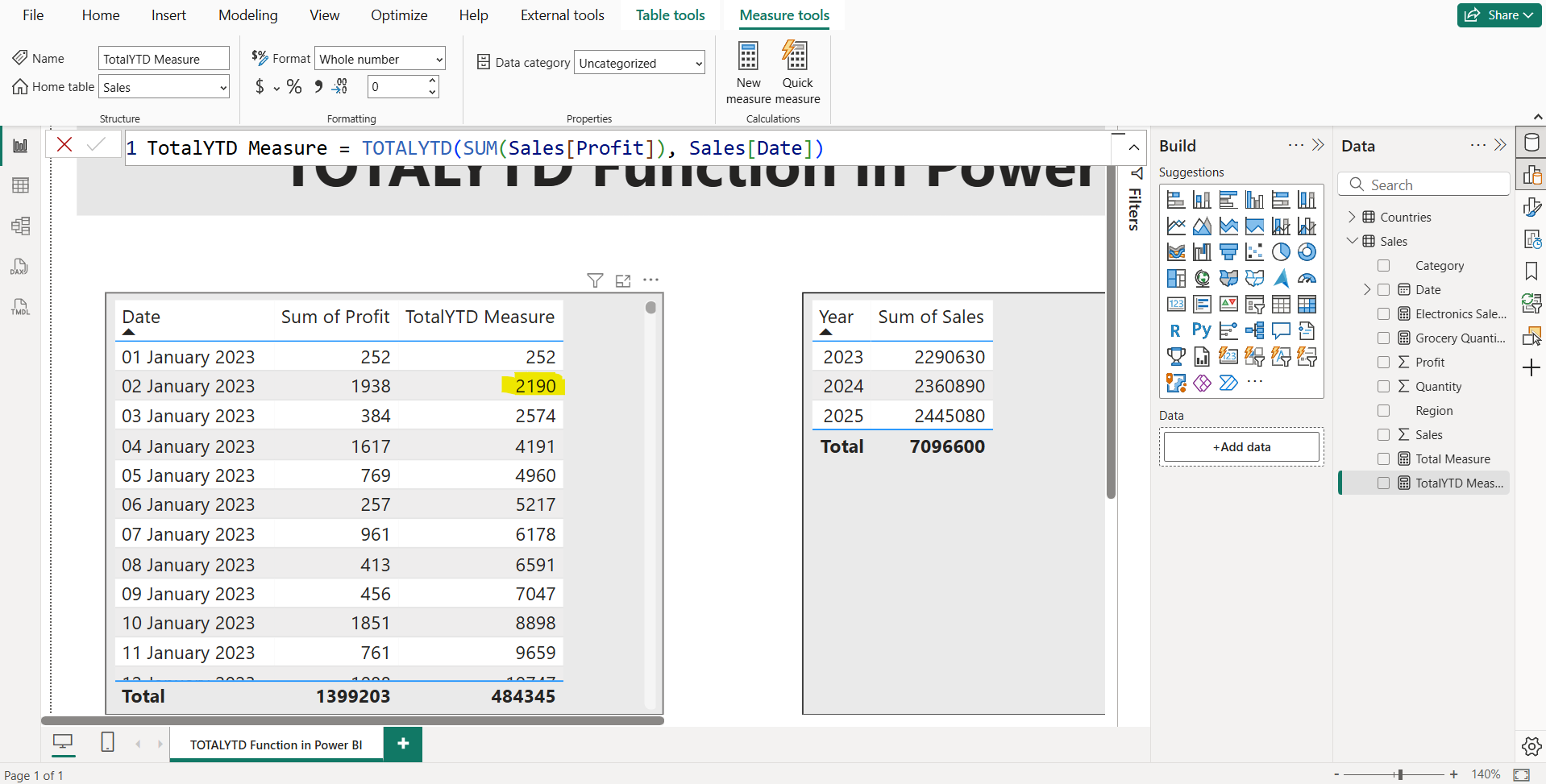Open the Modeling ribbon menu
The image size is (1546, 784).
click(247, 15)
